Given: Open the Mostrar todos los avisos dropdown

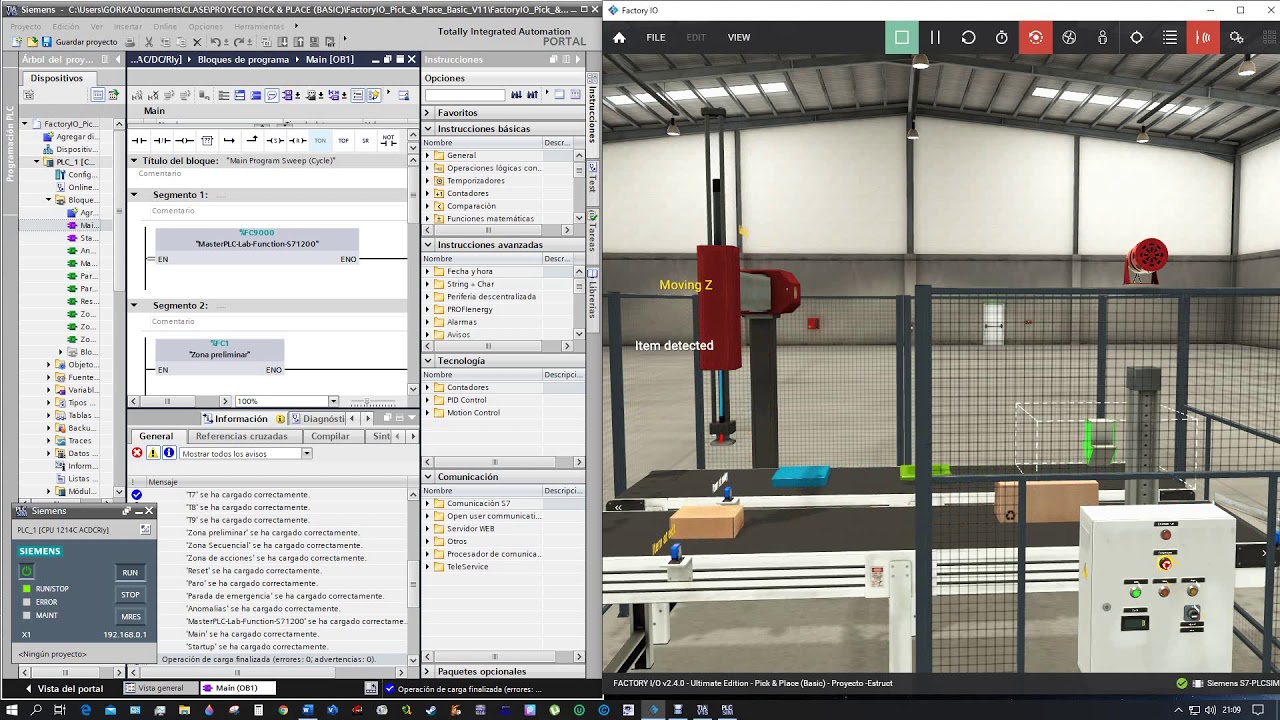Looking at the screenshot, I should coord(306,454).
